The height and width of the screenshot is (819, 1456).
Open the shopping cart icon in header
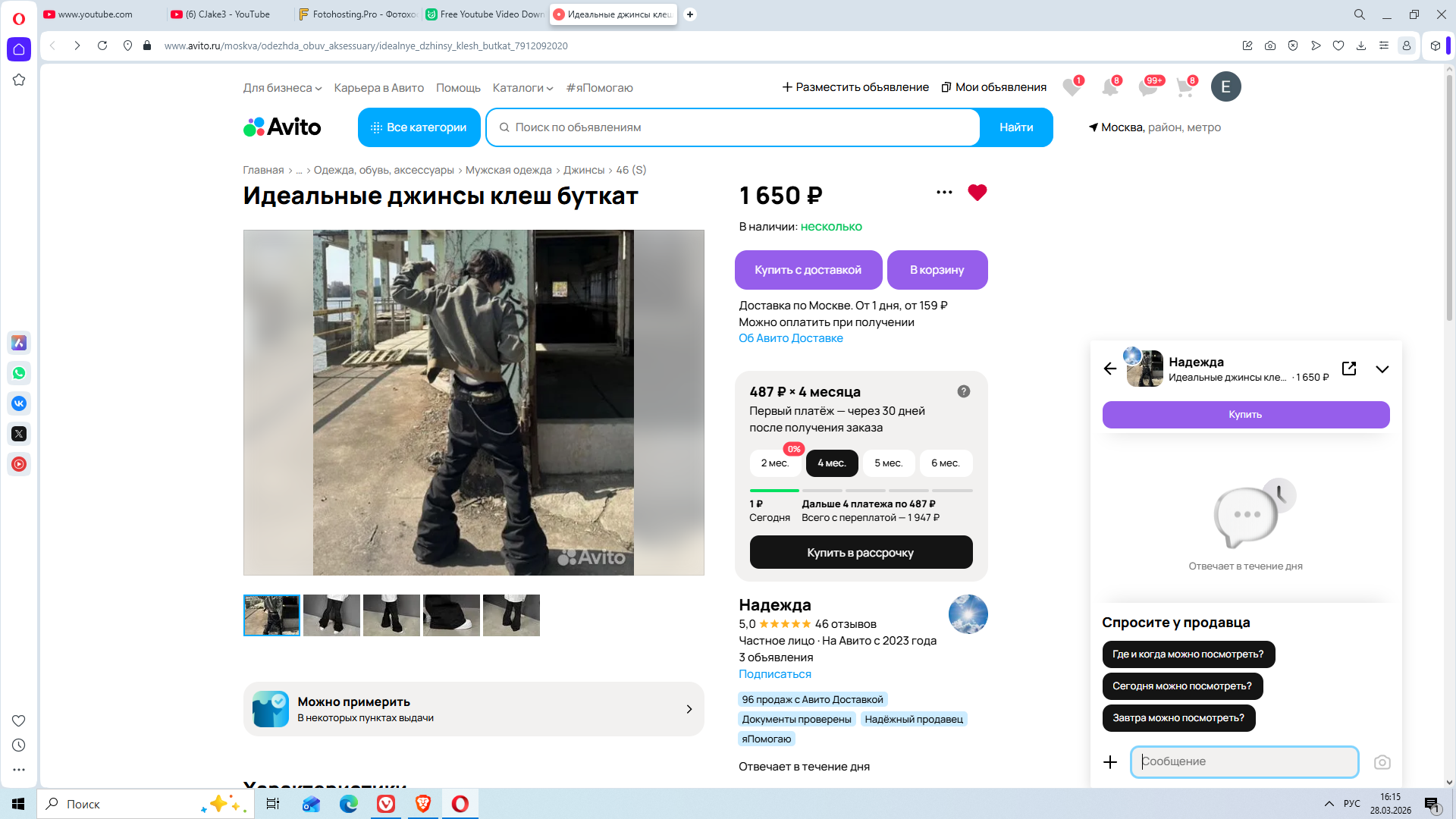click(x=1185, y=87)
